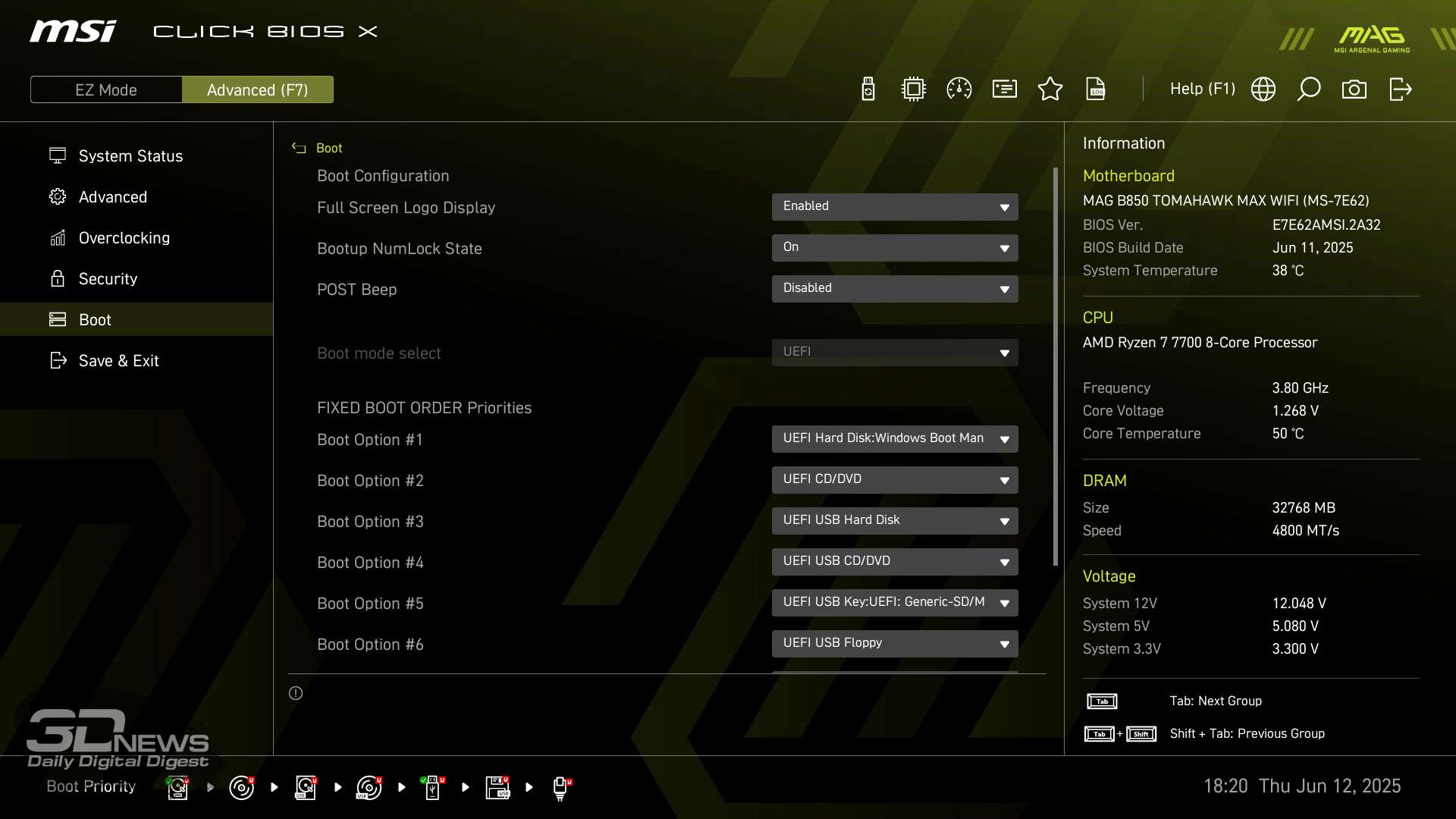Click System 12V value 12.048 V
The height and width of the screenshot is (819, 1456).
[x=1299, y=604]
